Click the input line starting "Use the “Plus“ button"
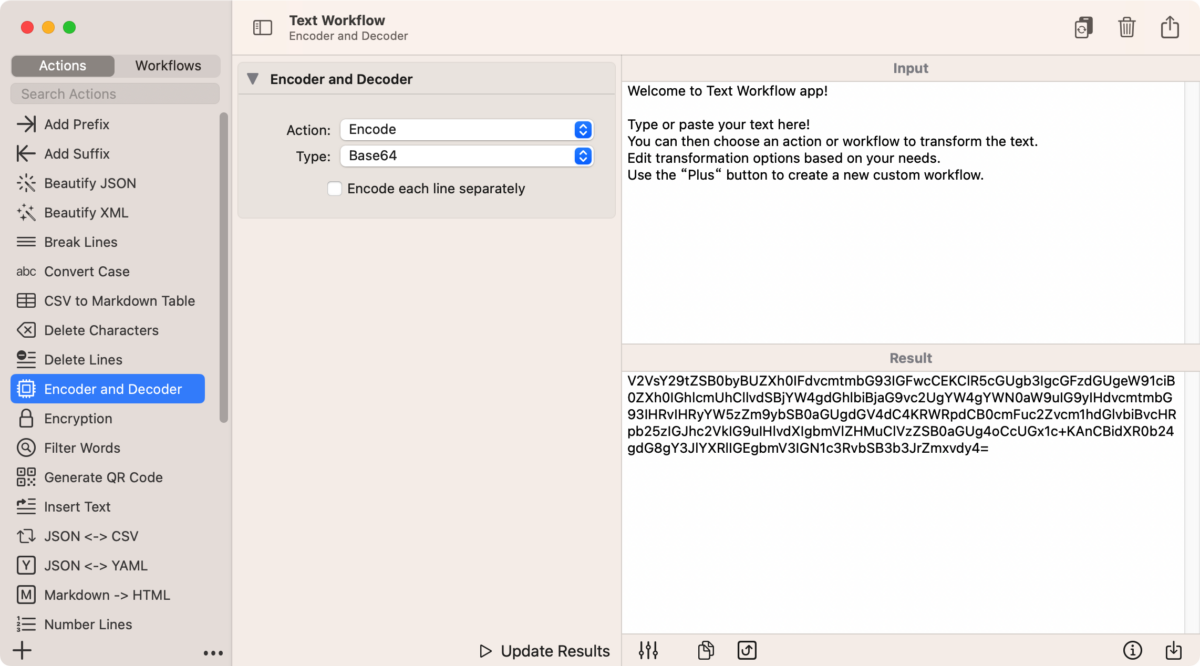The width and height of the screenshot is (1200, 666). coord(806,175)
